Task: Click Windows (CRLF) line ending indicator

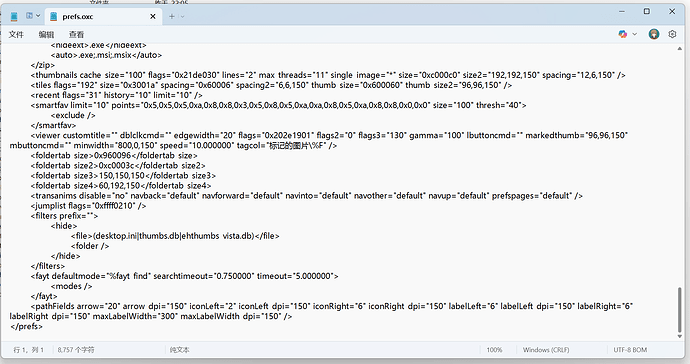Action: [546, 350]
